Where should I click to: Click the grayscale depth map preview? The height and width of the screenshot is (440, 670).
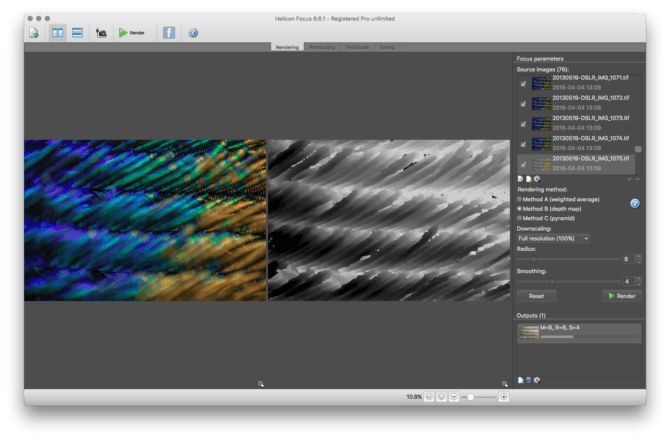coord(389,220)
